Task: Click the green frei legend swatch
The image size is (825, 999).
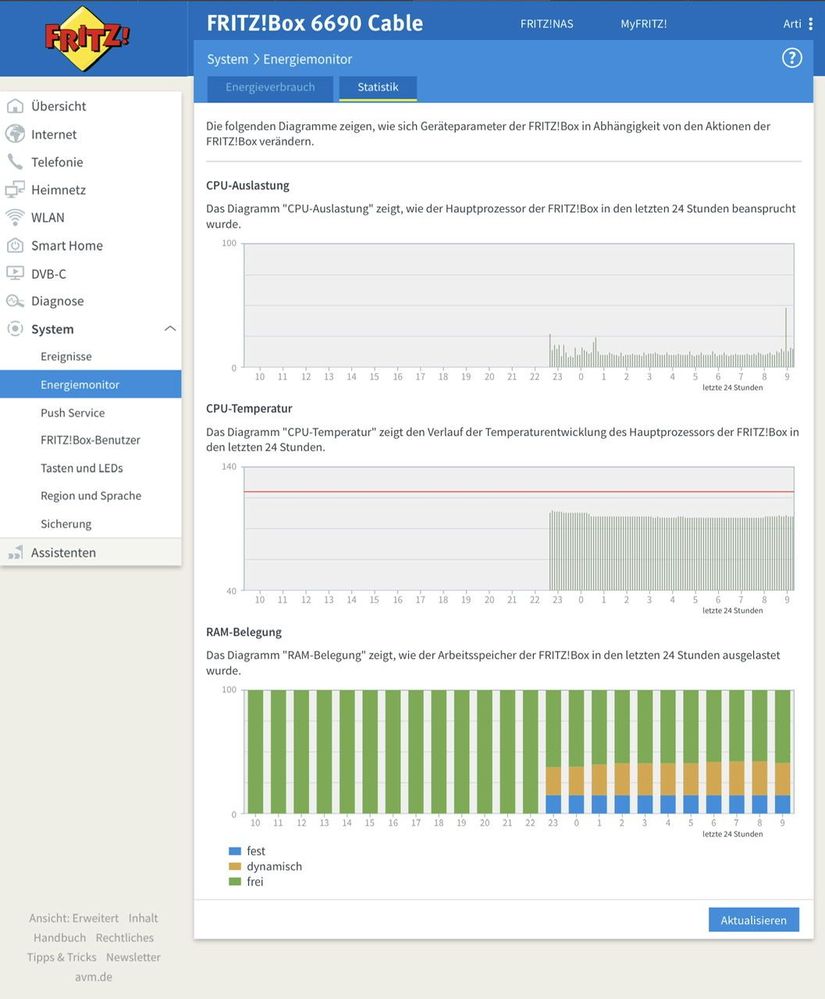Action: [x=234, y=882]
